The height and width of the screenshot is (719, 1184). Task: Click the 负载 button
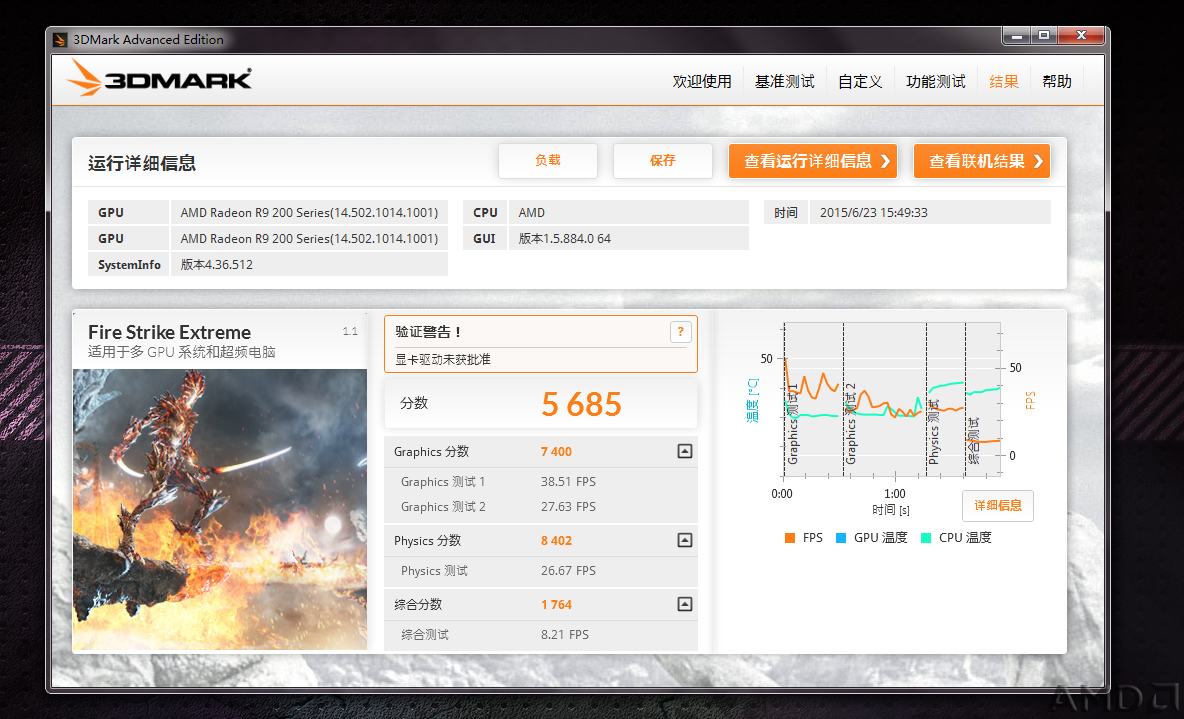pyautogui.click(x=548, y=161)
